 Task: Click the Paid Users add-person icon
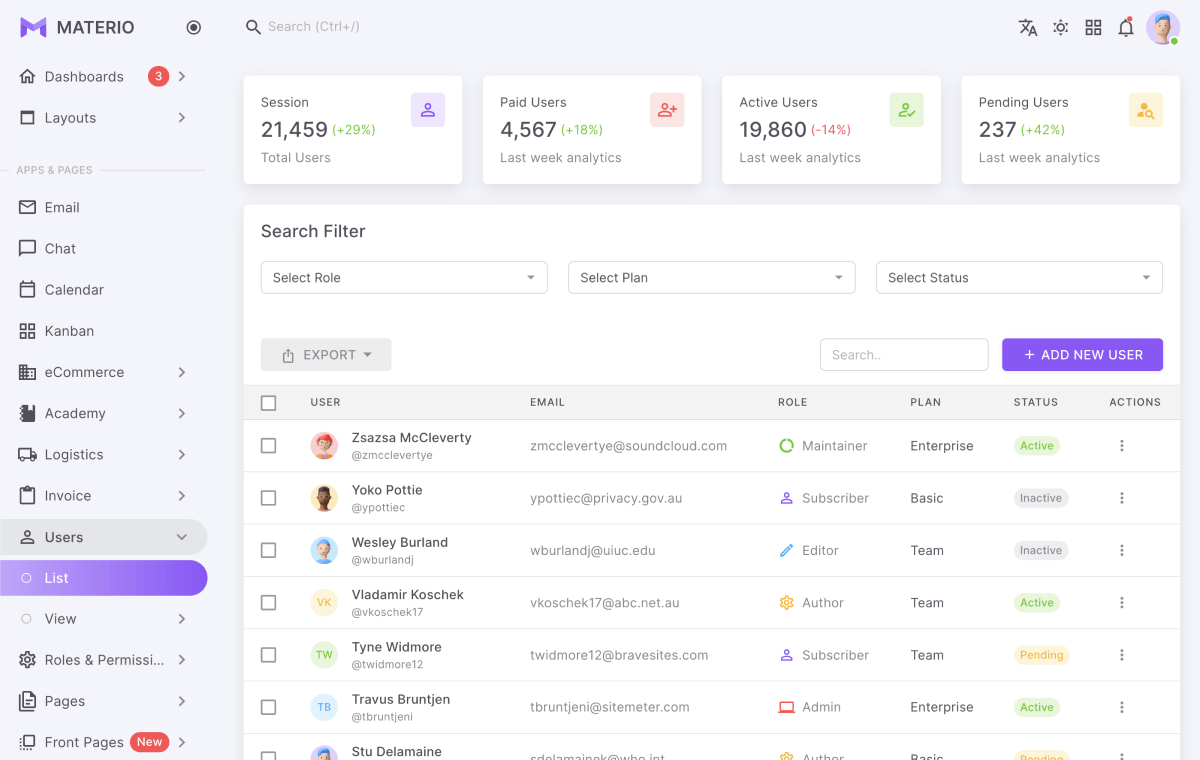(x=667, y=110)
